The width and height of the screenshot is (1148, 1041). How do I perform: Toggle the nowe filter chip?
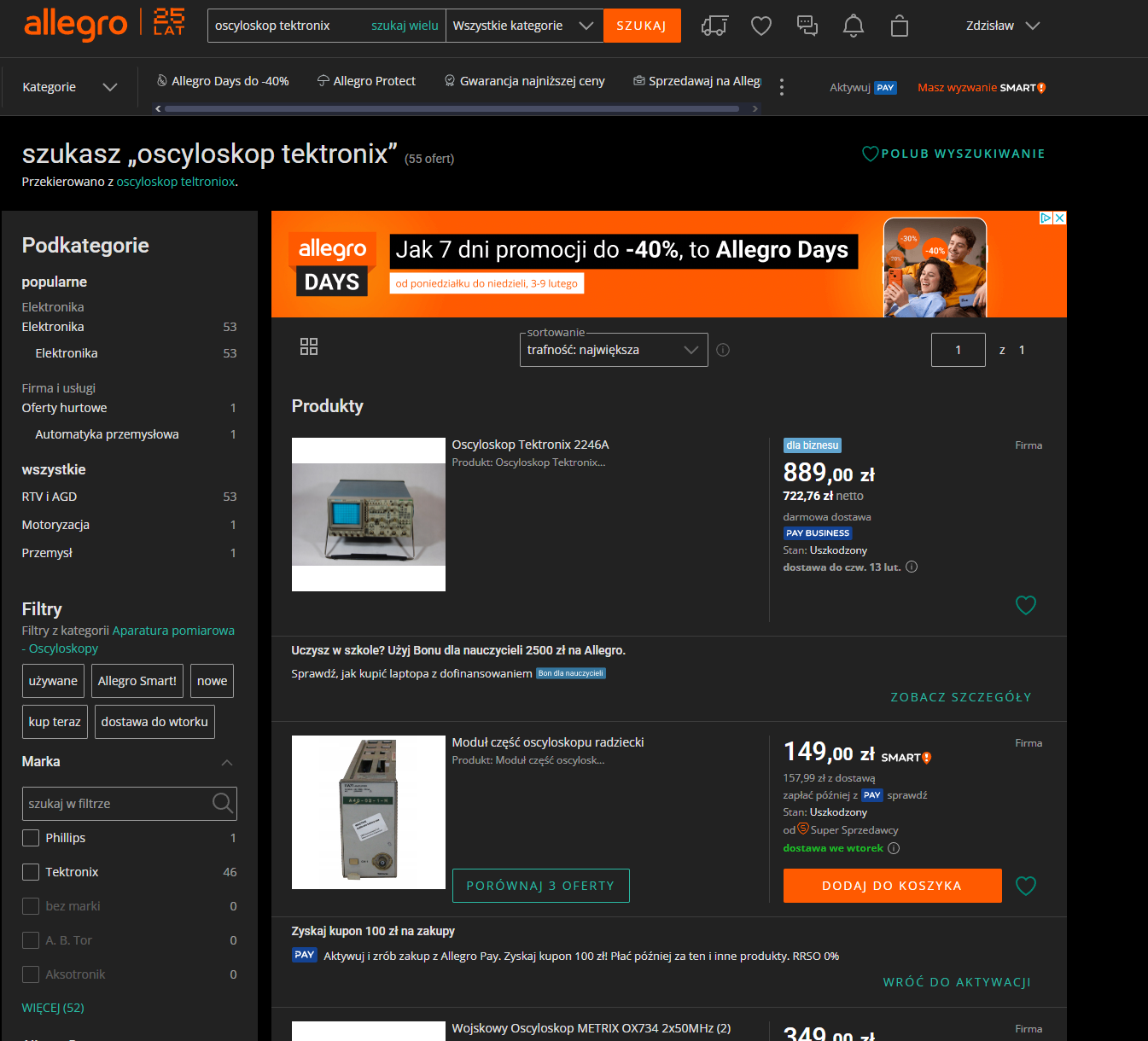212,681
